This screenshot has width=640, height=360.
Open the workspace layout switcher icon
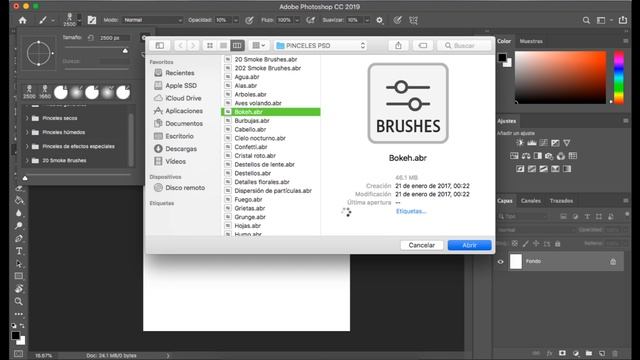[x=601, y=20]
